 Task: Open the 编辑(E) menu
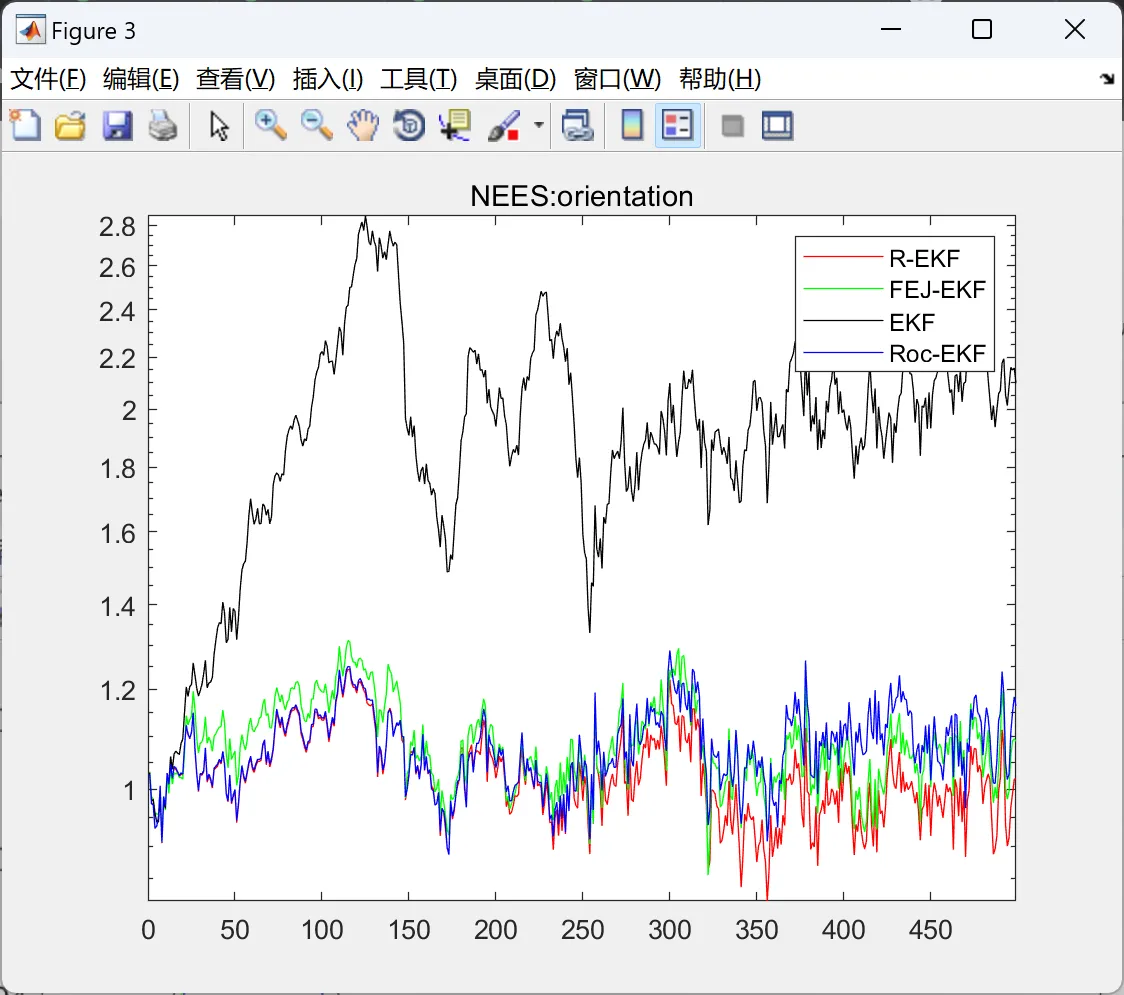coord(141,79)
